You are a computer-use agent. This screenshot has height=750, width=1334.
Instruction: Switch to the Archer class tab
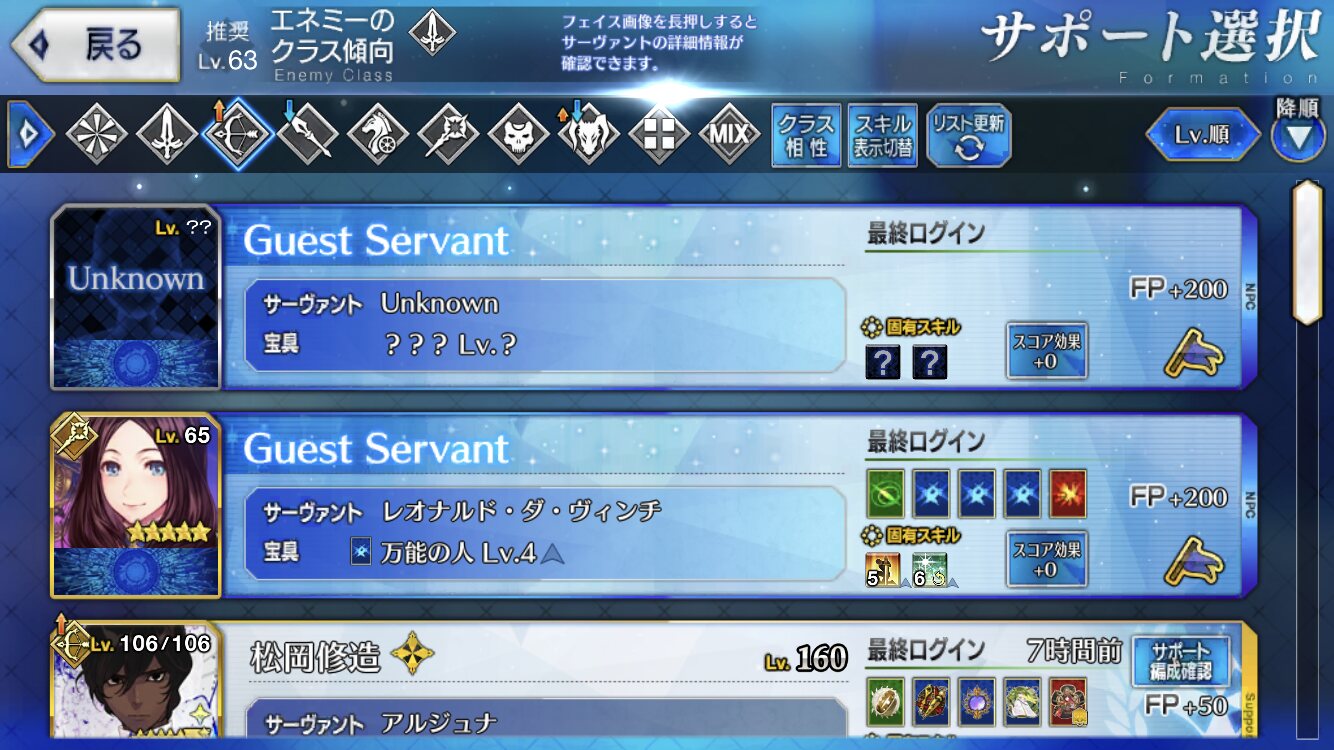(x=237, y=134)
